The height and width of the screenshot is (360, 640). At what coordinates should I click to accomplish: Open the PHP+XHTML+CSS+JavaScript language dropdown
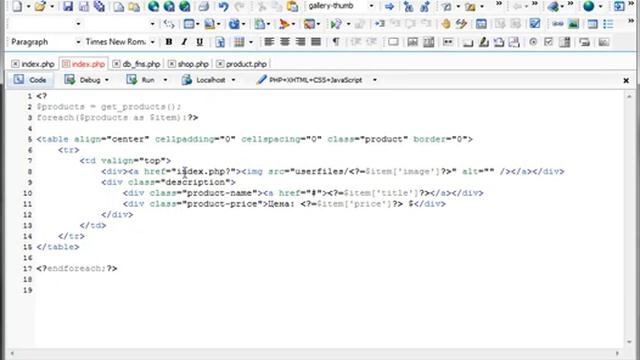coord(375,80)
